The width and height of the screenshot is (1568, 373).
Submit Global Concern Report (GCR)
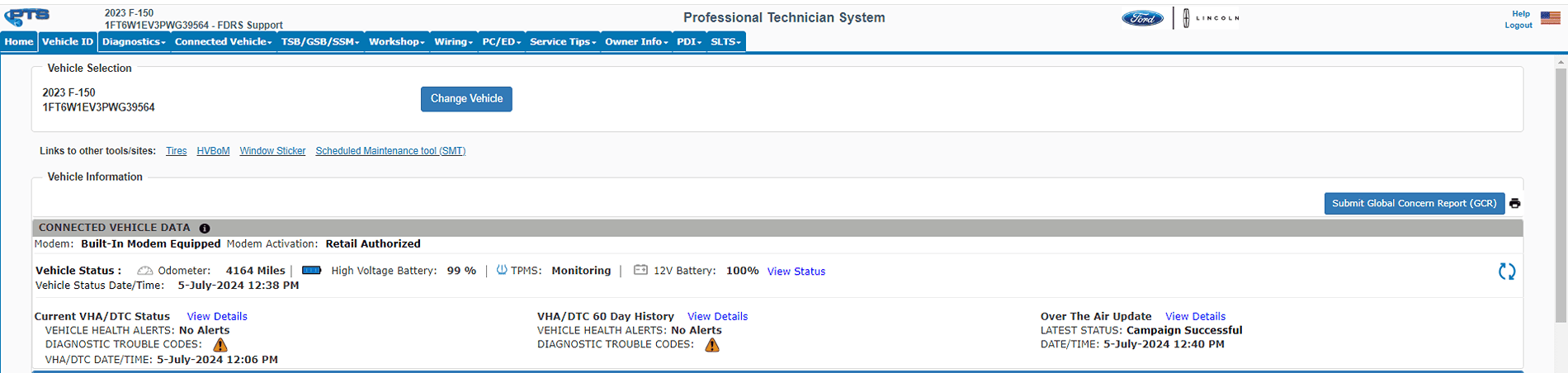coord(1414,204)
